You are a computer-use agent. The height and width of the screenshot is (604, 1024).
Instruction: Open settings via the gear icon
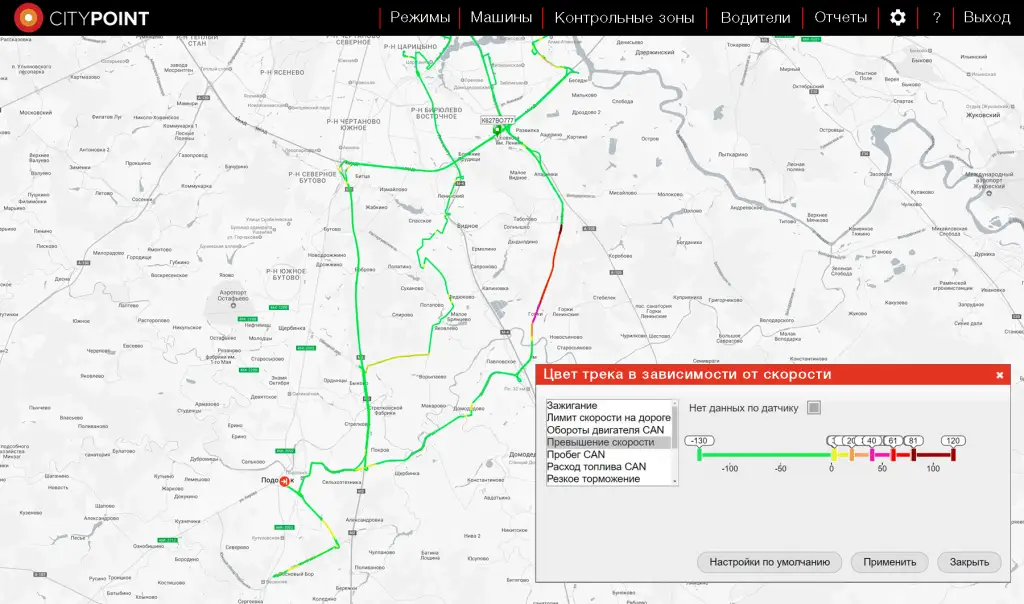[x=897, y=17]
